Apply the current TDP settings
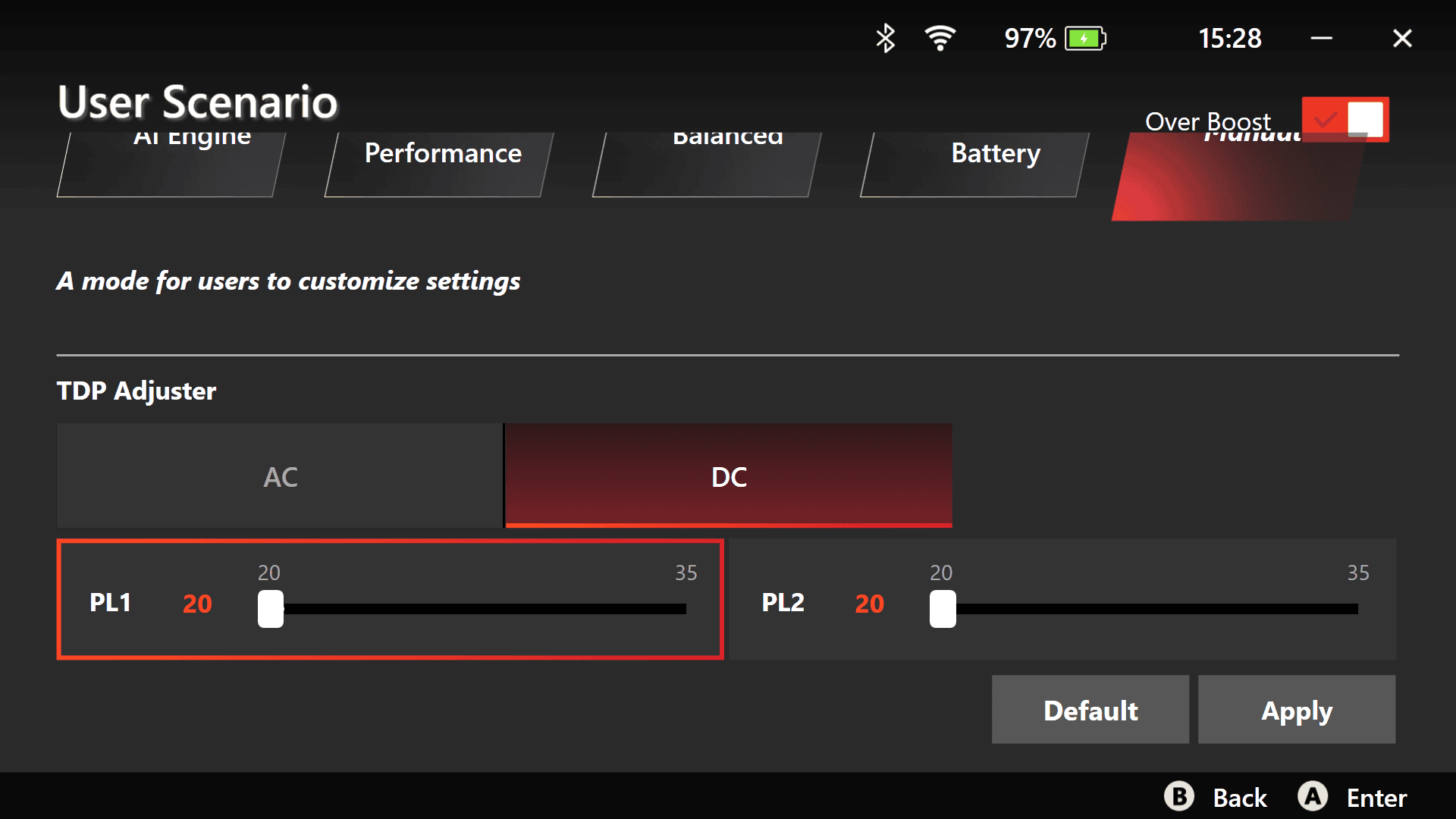The image size is (1456, 819). click(x=1297, y=710)
